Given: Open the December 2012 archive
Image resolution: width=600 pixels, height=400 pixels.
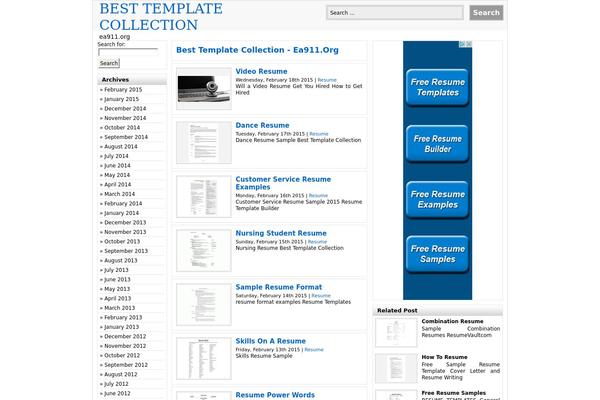Looking at the screenshot, I should point(125,336).
